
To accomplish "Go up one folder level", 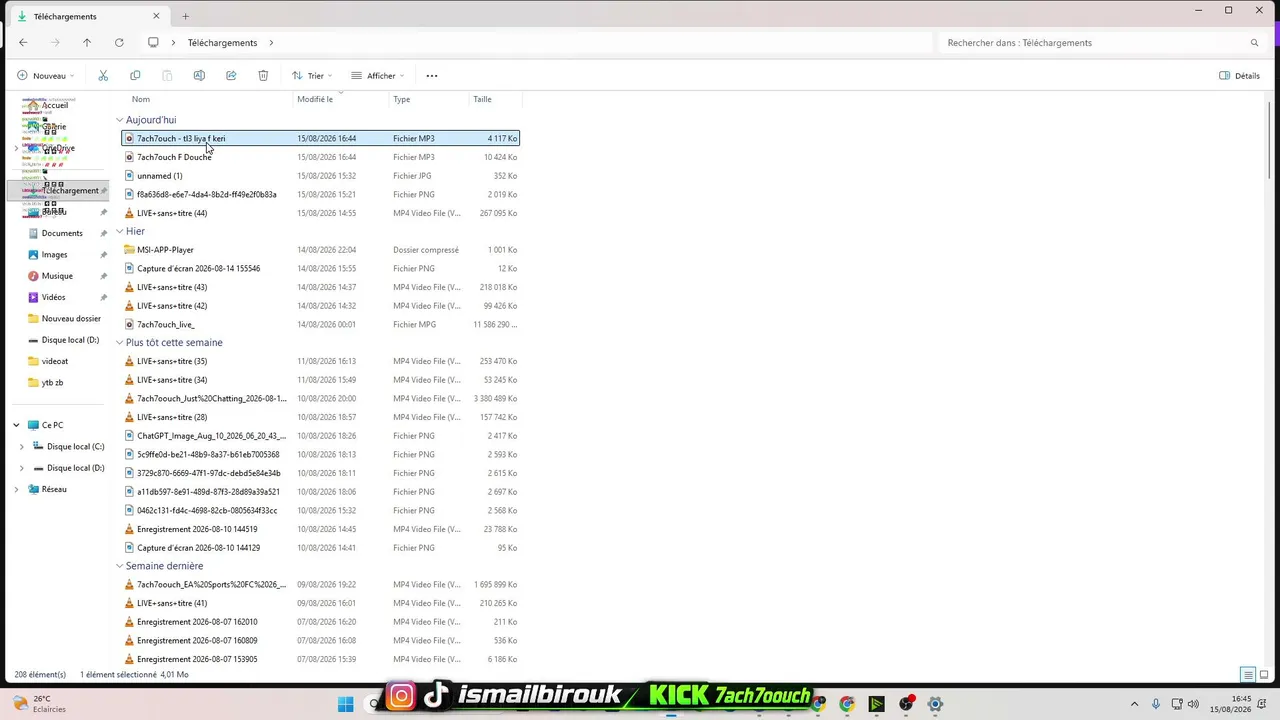I will 87,43.
